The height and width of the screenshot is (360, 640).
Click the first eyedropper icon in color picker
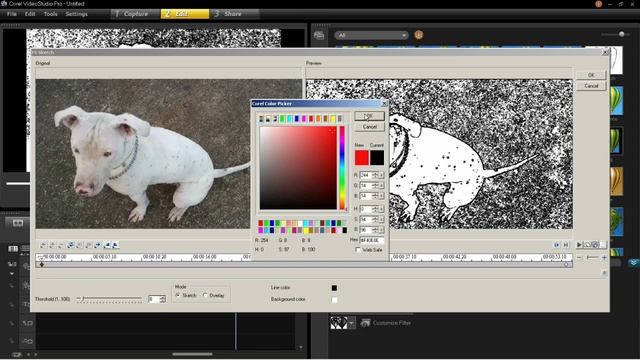tap(261, 119)
